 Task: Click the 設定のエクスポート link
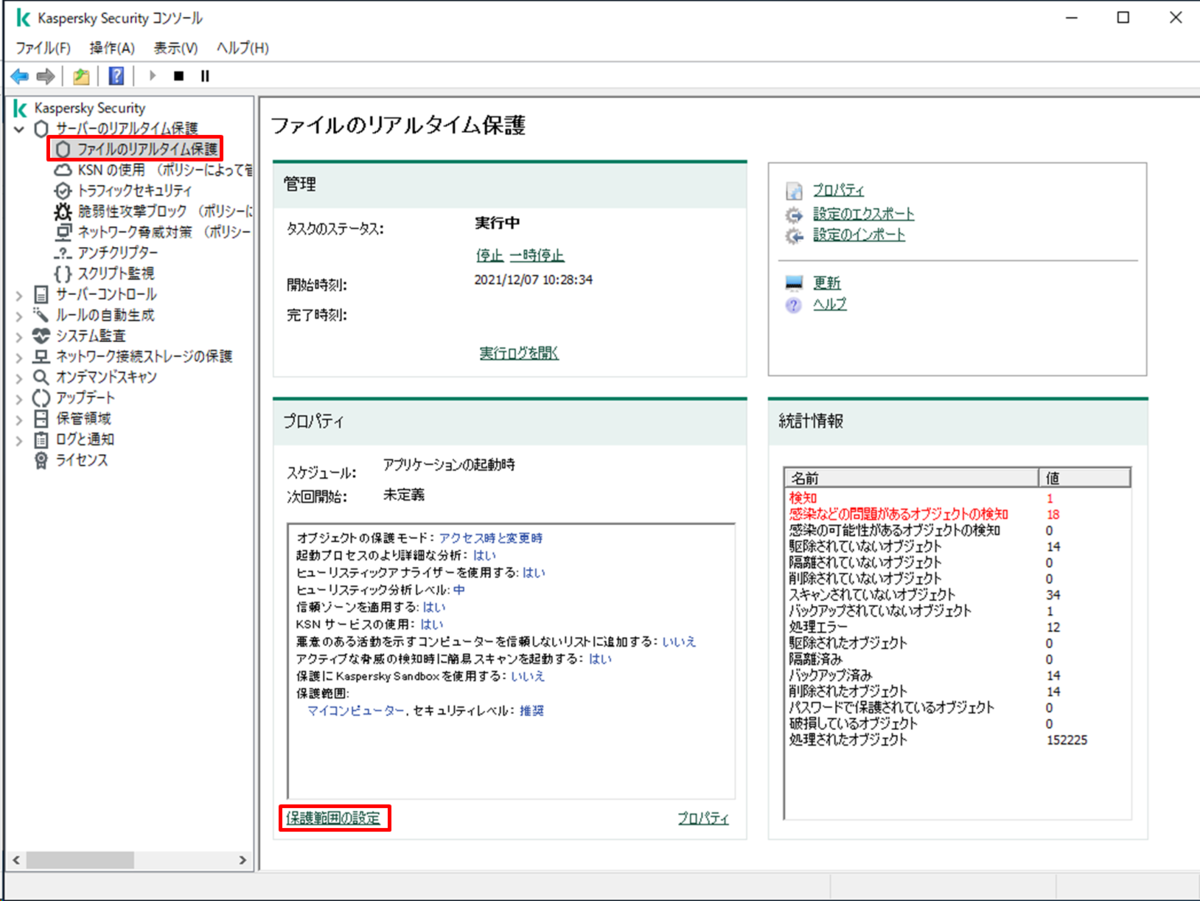point(863,214)
